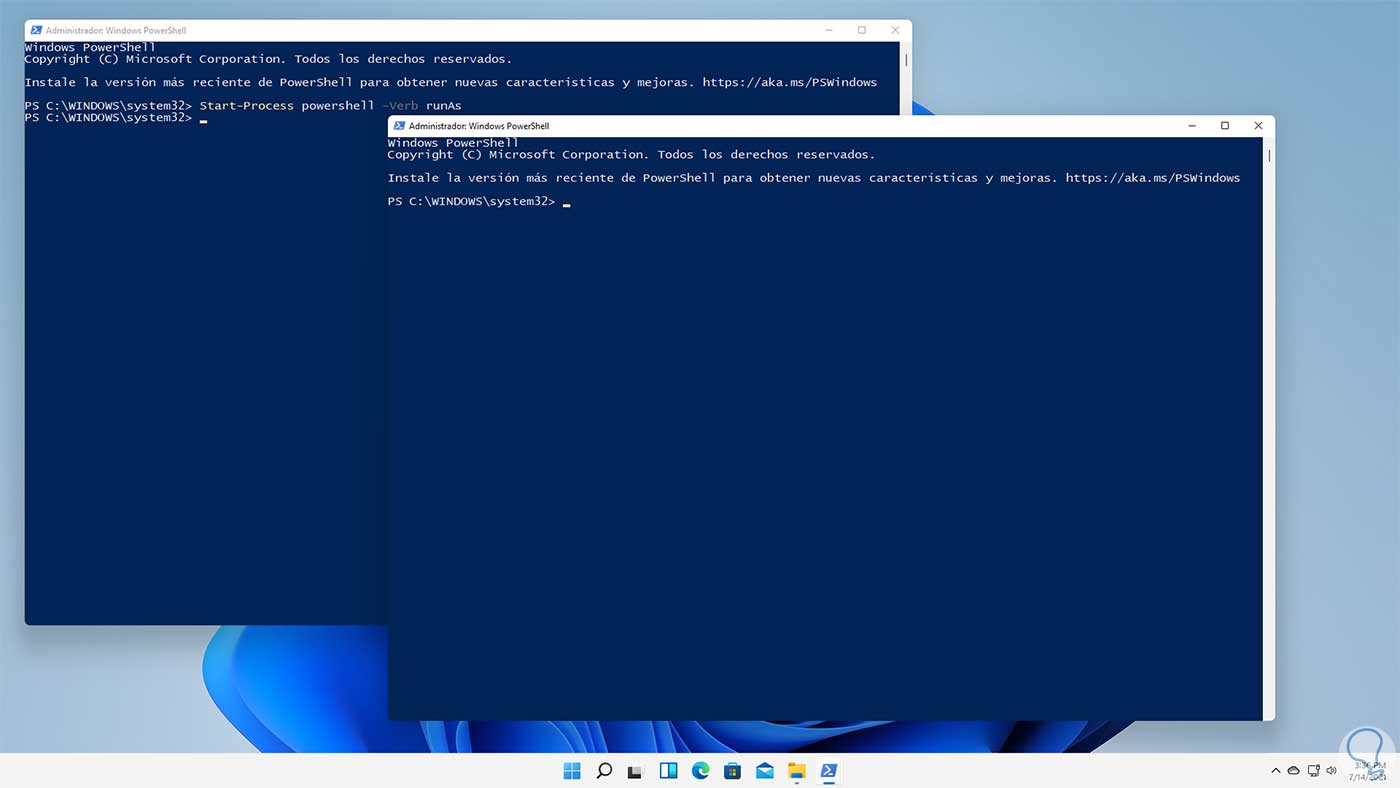Click the Copyright line in the front window

(631, 155)
